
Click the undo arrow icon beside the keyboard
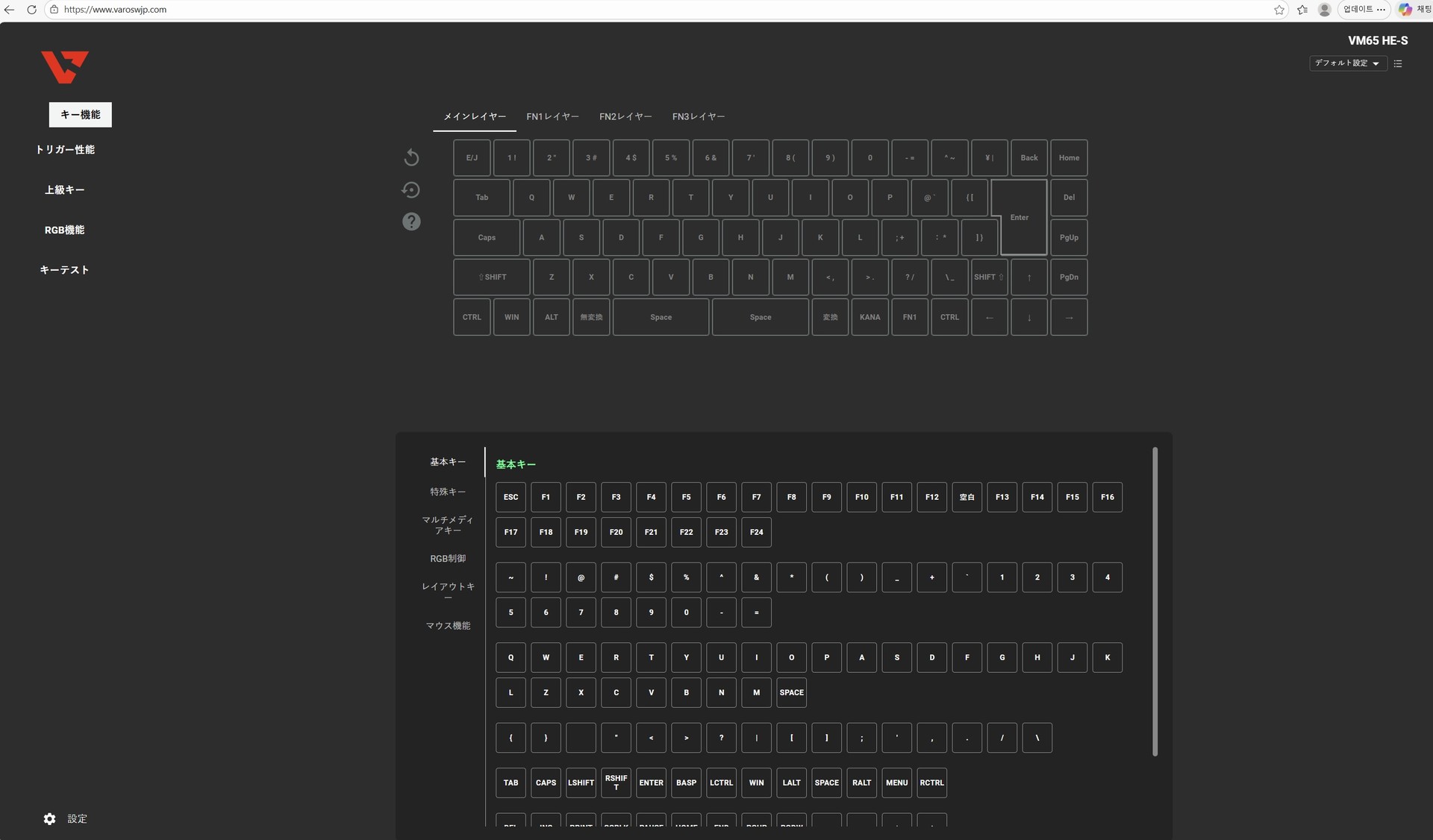(x=411, y=157)
